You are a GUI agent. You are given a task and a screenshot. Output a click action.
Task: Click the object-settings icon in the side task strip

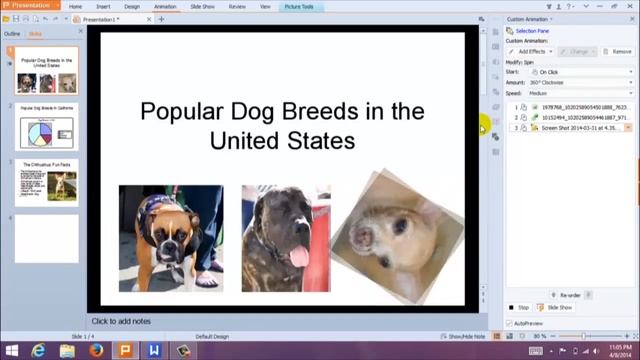tap(496, 137)
